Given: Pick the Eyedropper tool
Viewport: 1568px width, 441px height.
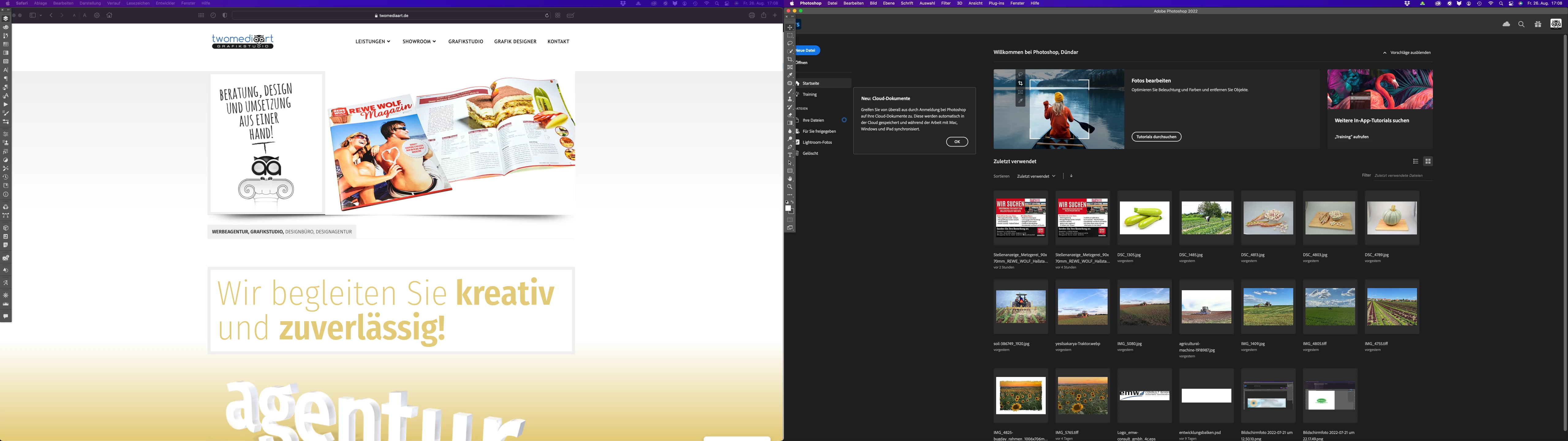Looking at the screenshot, I should point(790,75).
